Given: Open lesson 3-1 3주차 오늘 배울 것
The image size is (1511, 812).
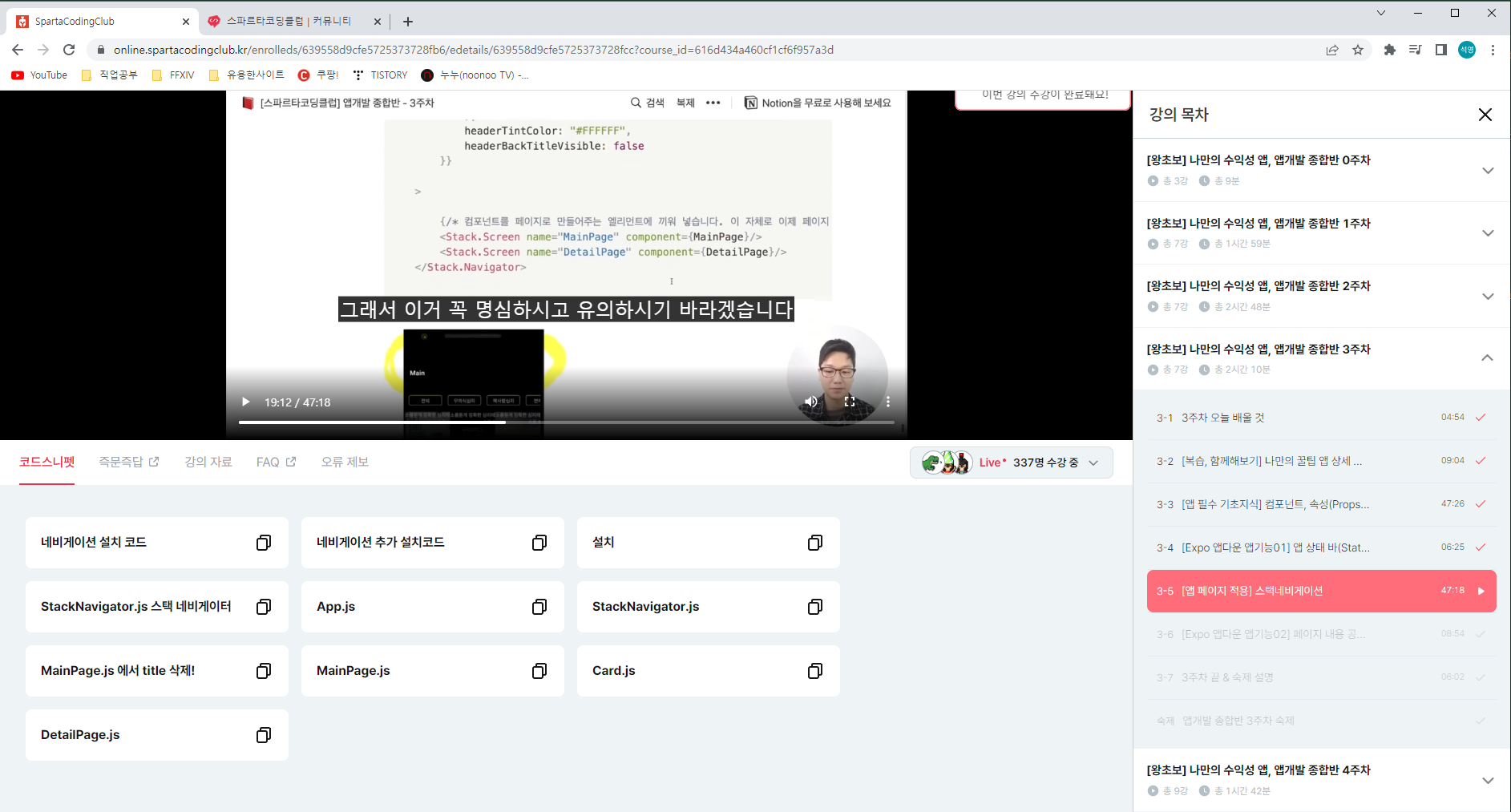Looking at the screenshot, I should 1322,418.
